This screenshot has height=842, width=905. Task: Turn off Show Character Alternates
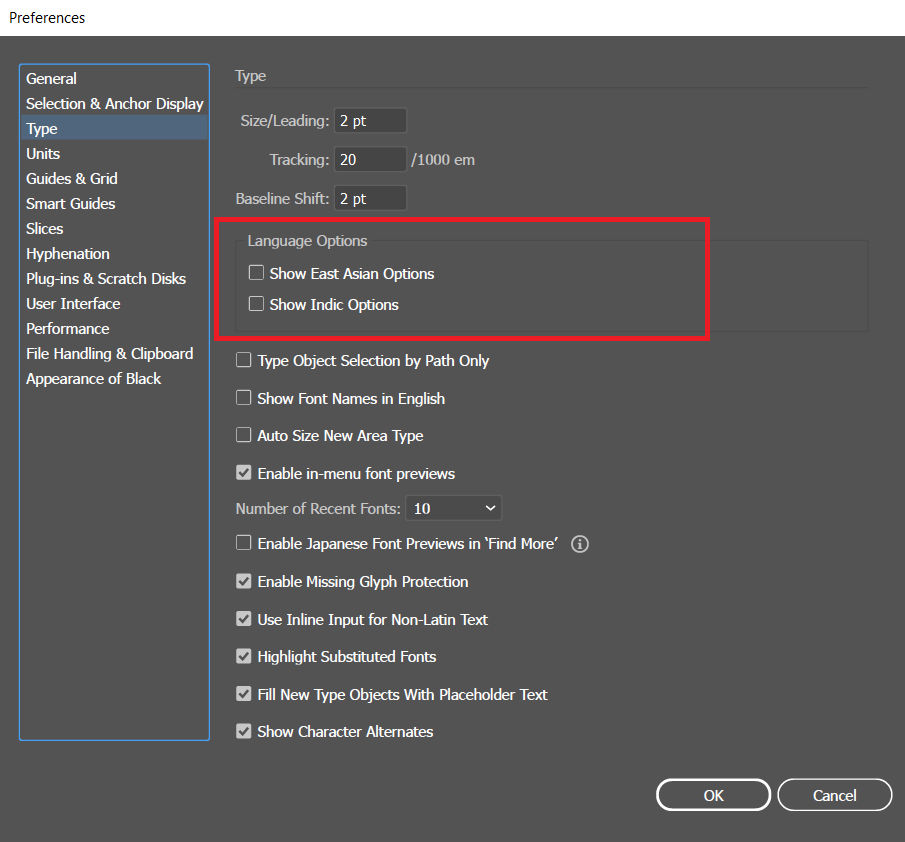243,731
